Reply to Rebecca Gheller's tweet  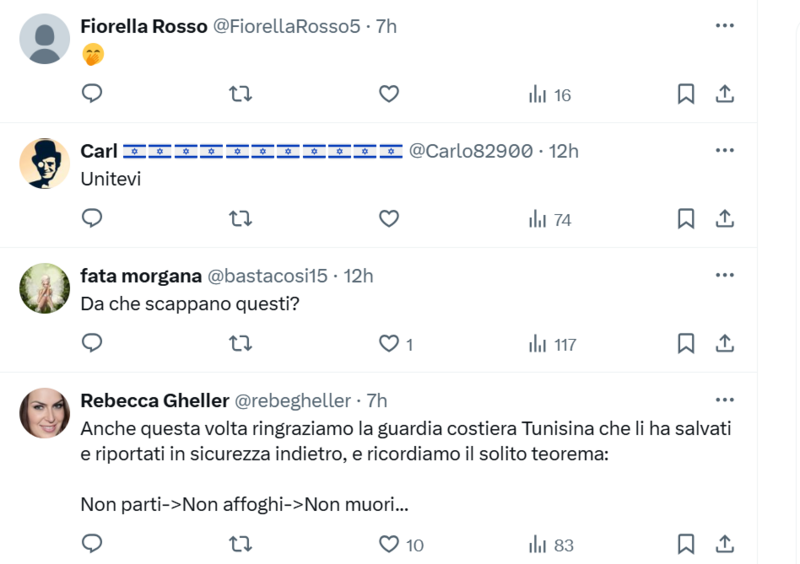tap(92, 544)
